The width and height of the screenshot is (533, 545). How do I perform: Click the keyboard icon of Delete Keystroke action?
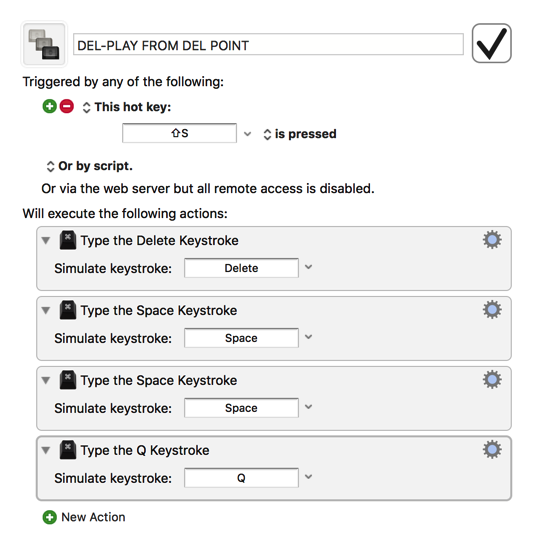[68, 240]
